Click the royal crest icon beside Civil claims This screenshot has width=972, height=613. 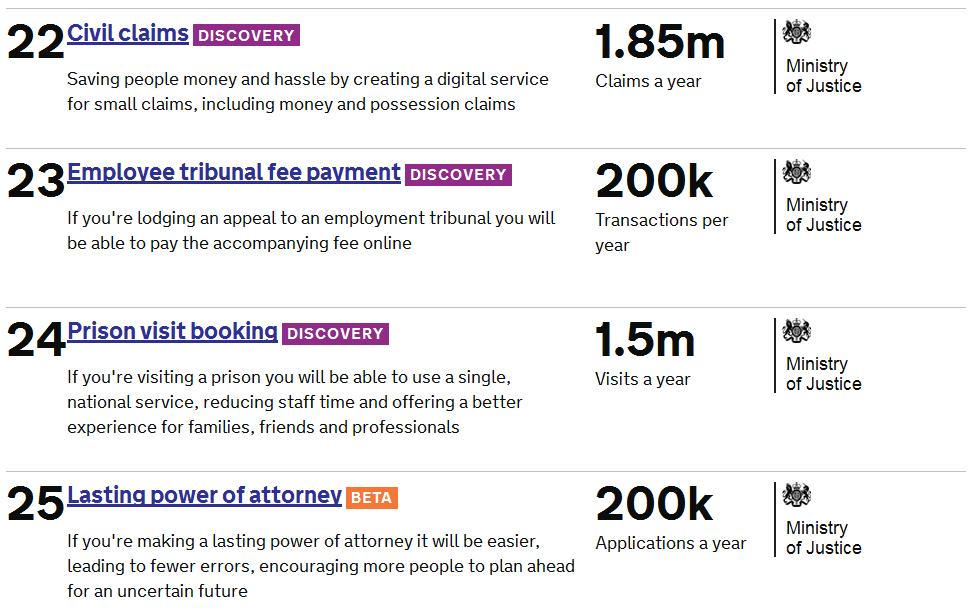797,32
